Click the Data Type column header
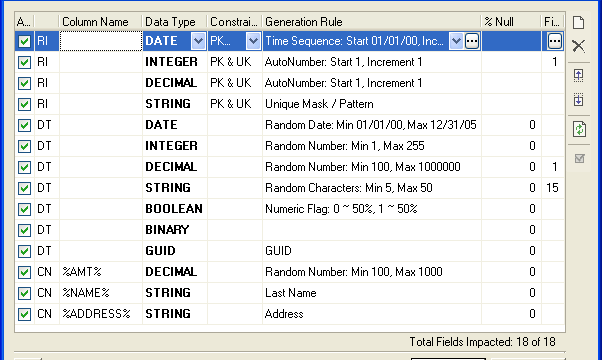 tap(175, 22)
